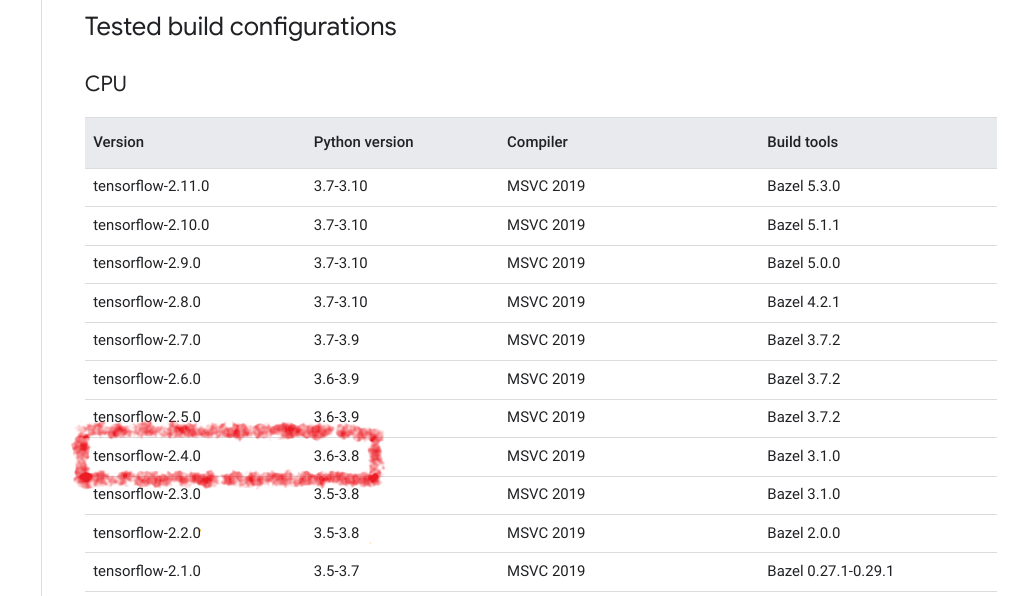
Task: Click Python version 3.6-3.9 for tensorflow-2.6.0
Action: click(x=336, y=379)
